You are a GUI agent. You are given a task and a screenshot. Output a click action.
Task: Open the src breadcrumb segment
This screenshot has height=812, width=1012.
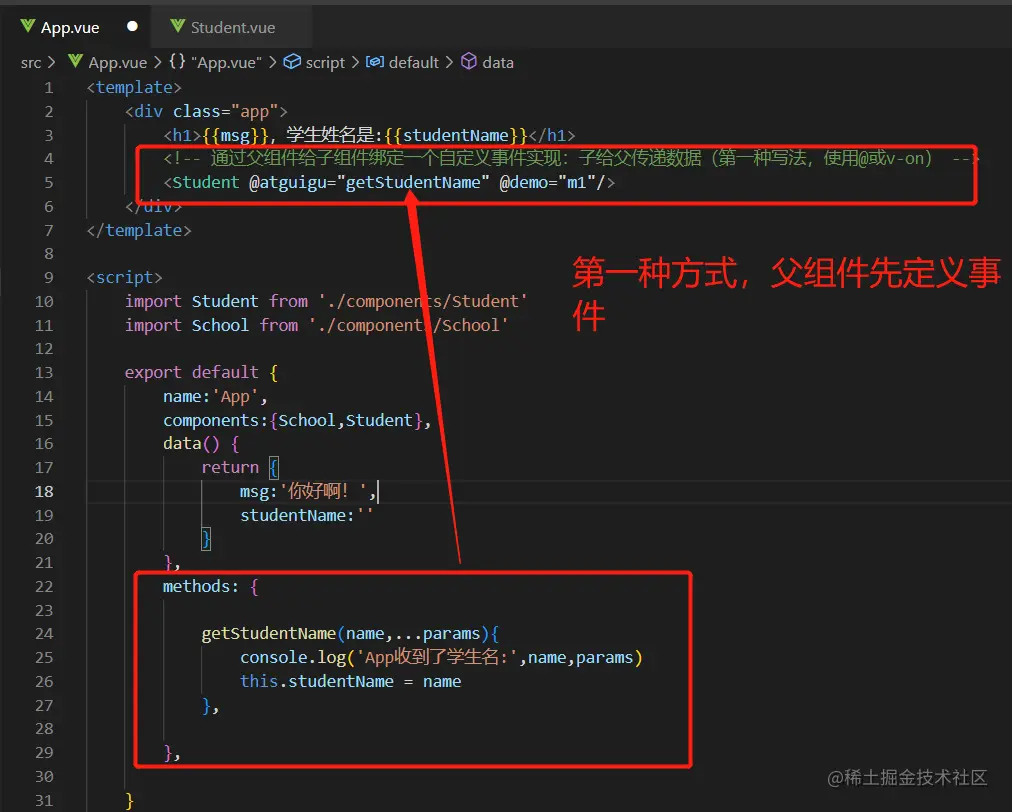coord(30,63)
